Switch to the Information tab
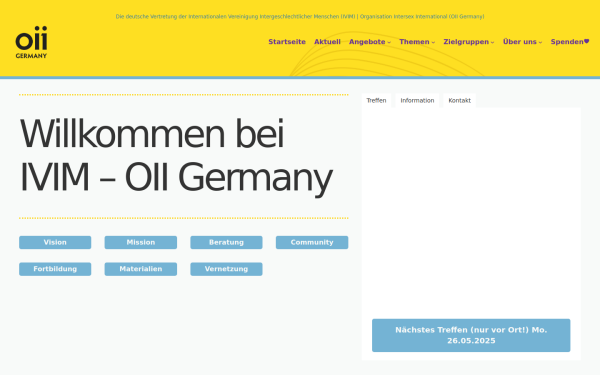This screenshot has width=600, height=375. (x=417, y=101)
